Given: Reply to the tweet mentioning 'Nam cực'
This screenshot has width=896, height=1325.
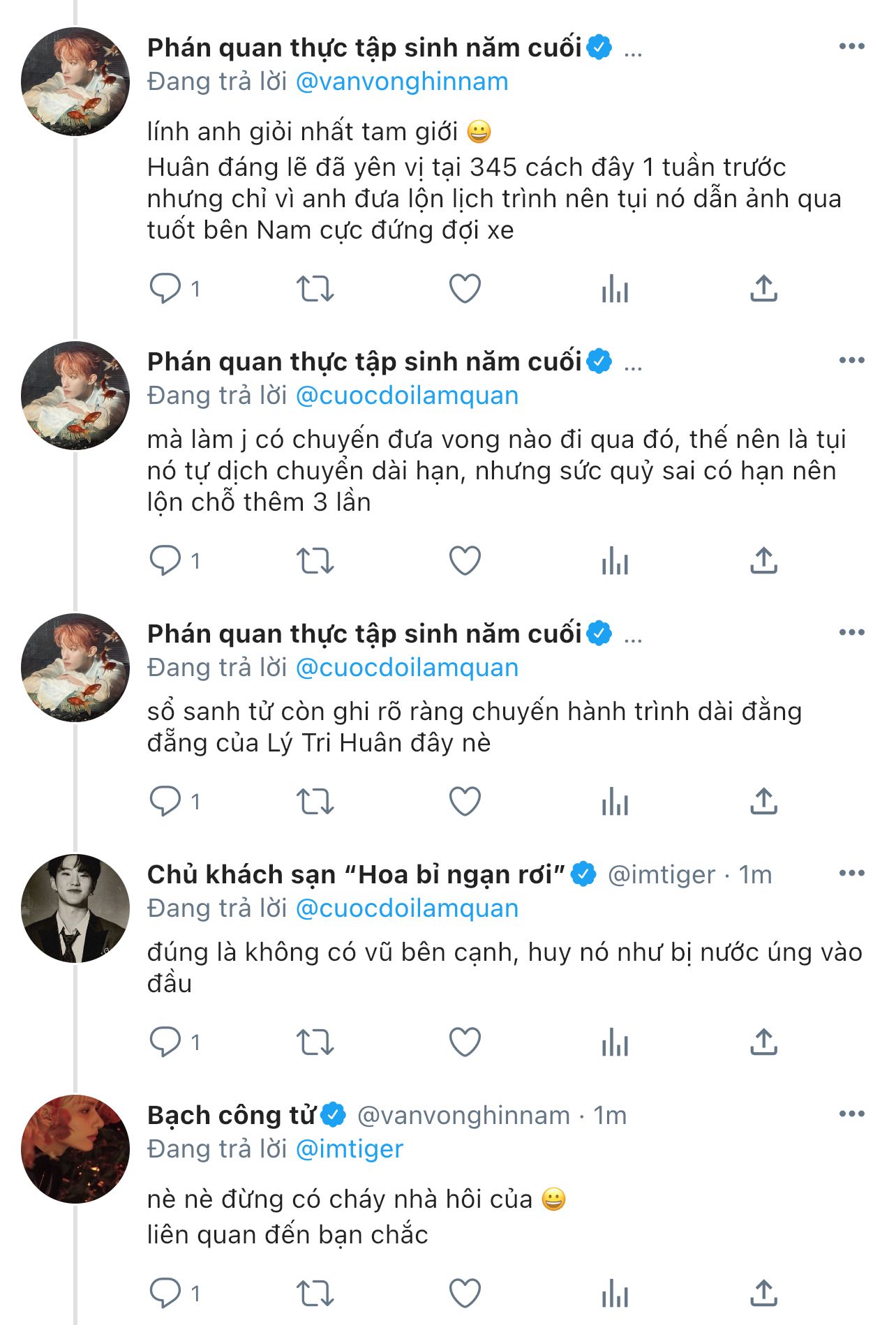Looking at the screenshot, I should (165, 288).
